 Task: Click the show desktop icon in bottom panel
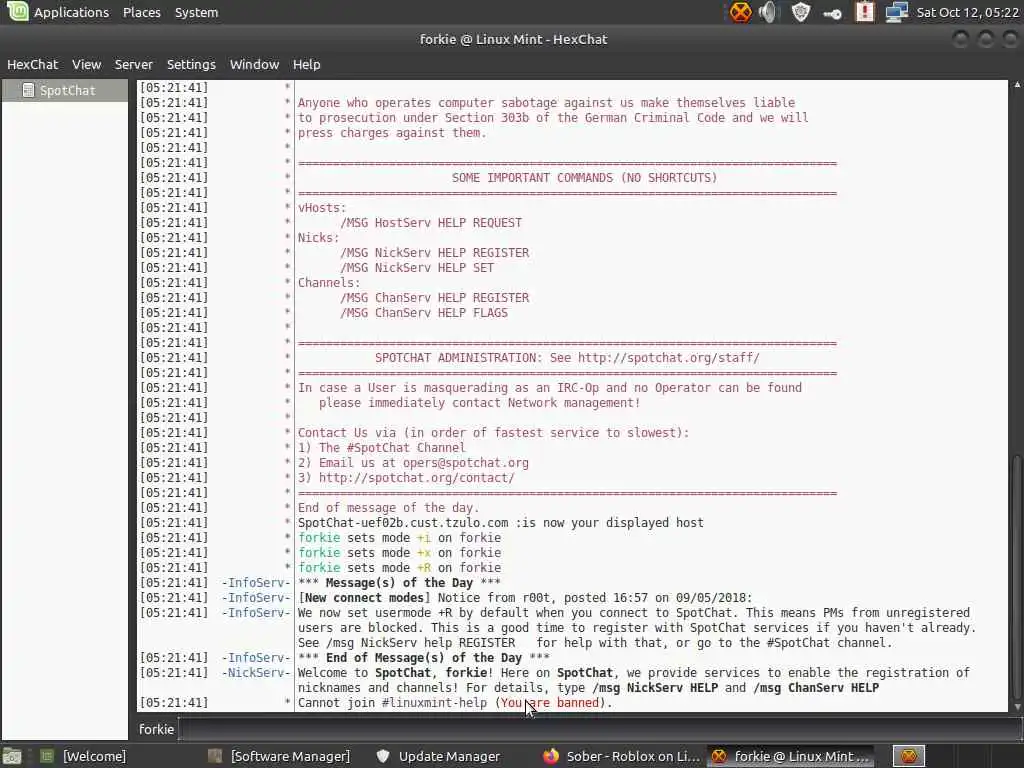pyautogui.click(x=12, y=756)
